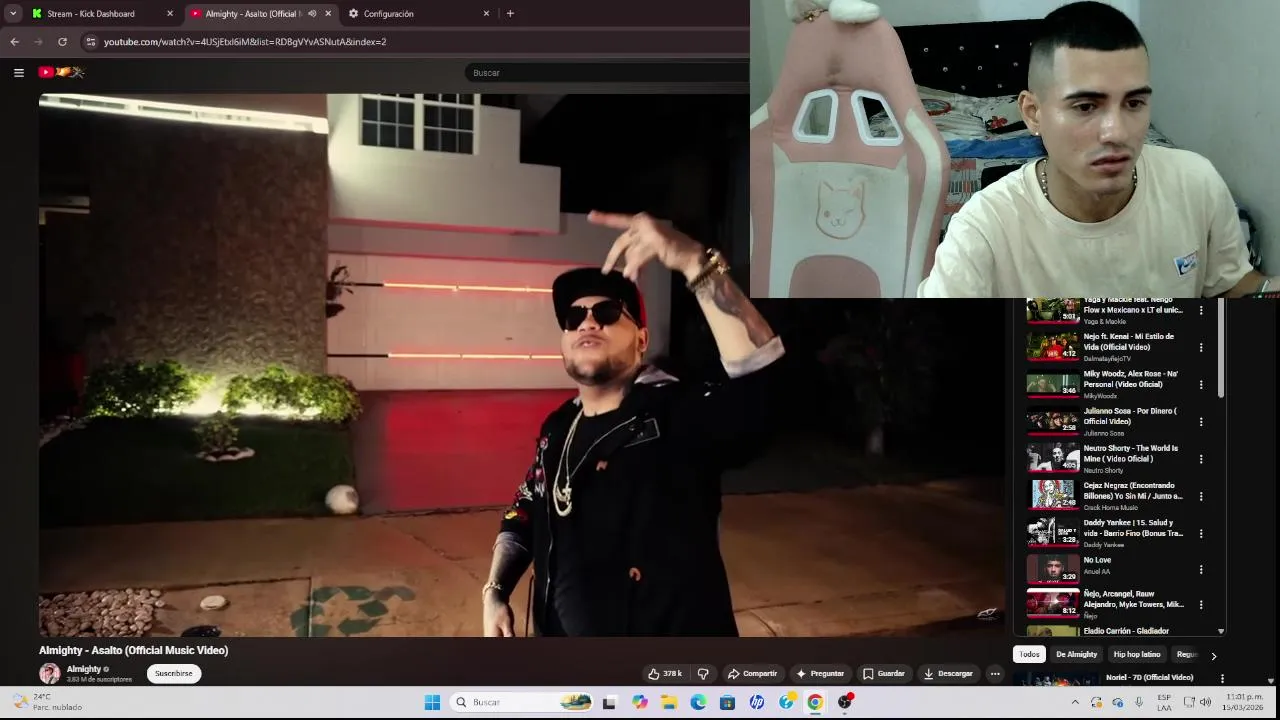Play Neutro Shorty The World Is Mine thumbnail

[1053, 458]
